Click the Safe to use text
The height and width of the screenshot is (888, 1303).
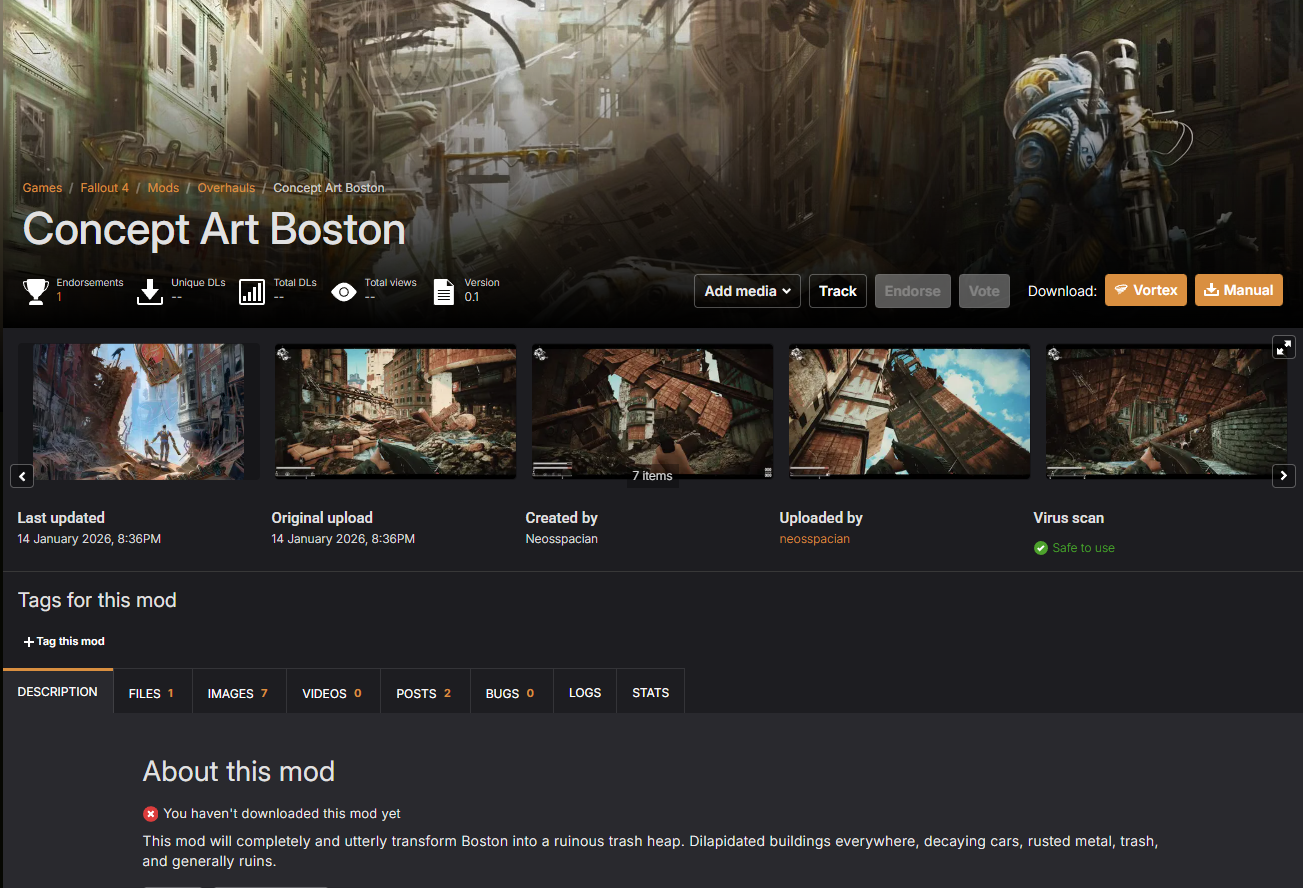tap(1083, 548)
